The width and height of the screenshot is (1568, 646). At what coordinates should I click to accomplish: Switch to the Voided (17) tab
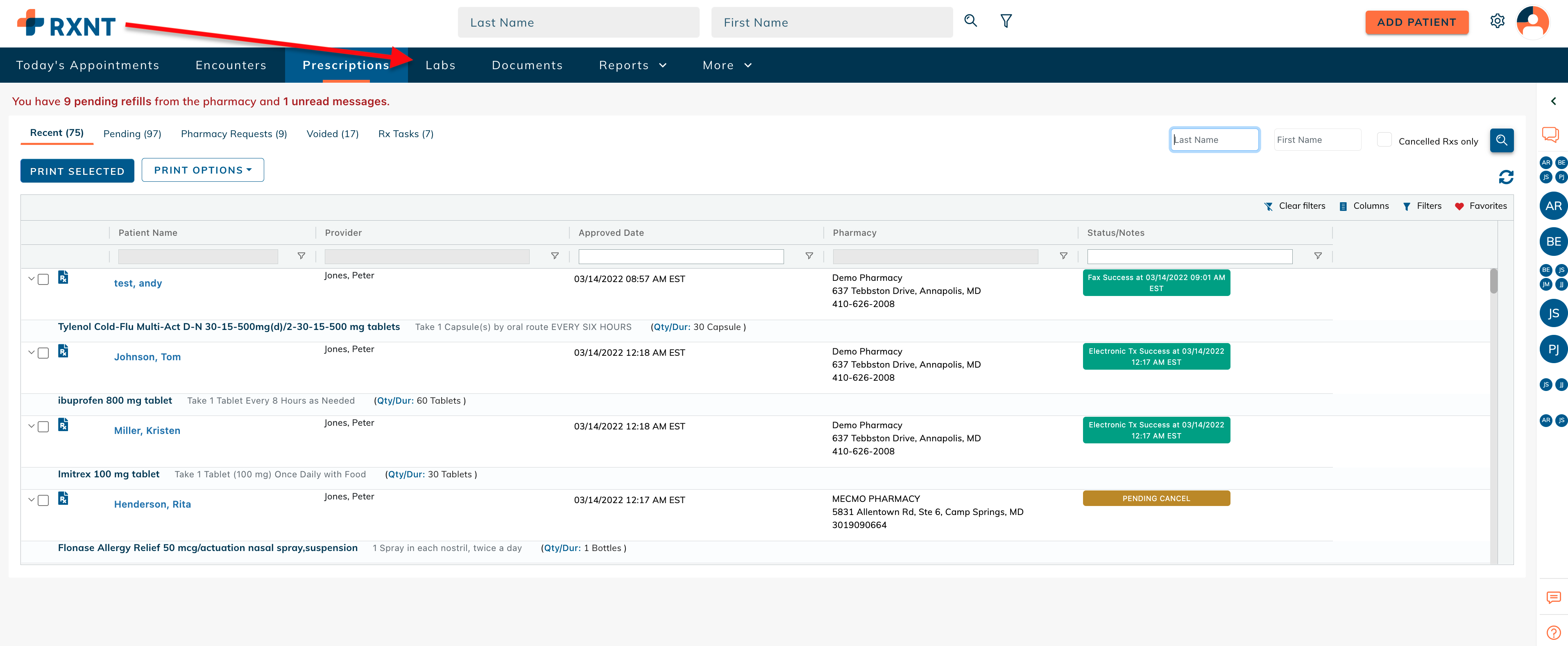click(332, 134)
